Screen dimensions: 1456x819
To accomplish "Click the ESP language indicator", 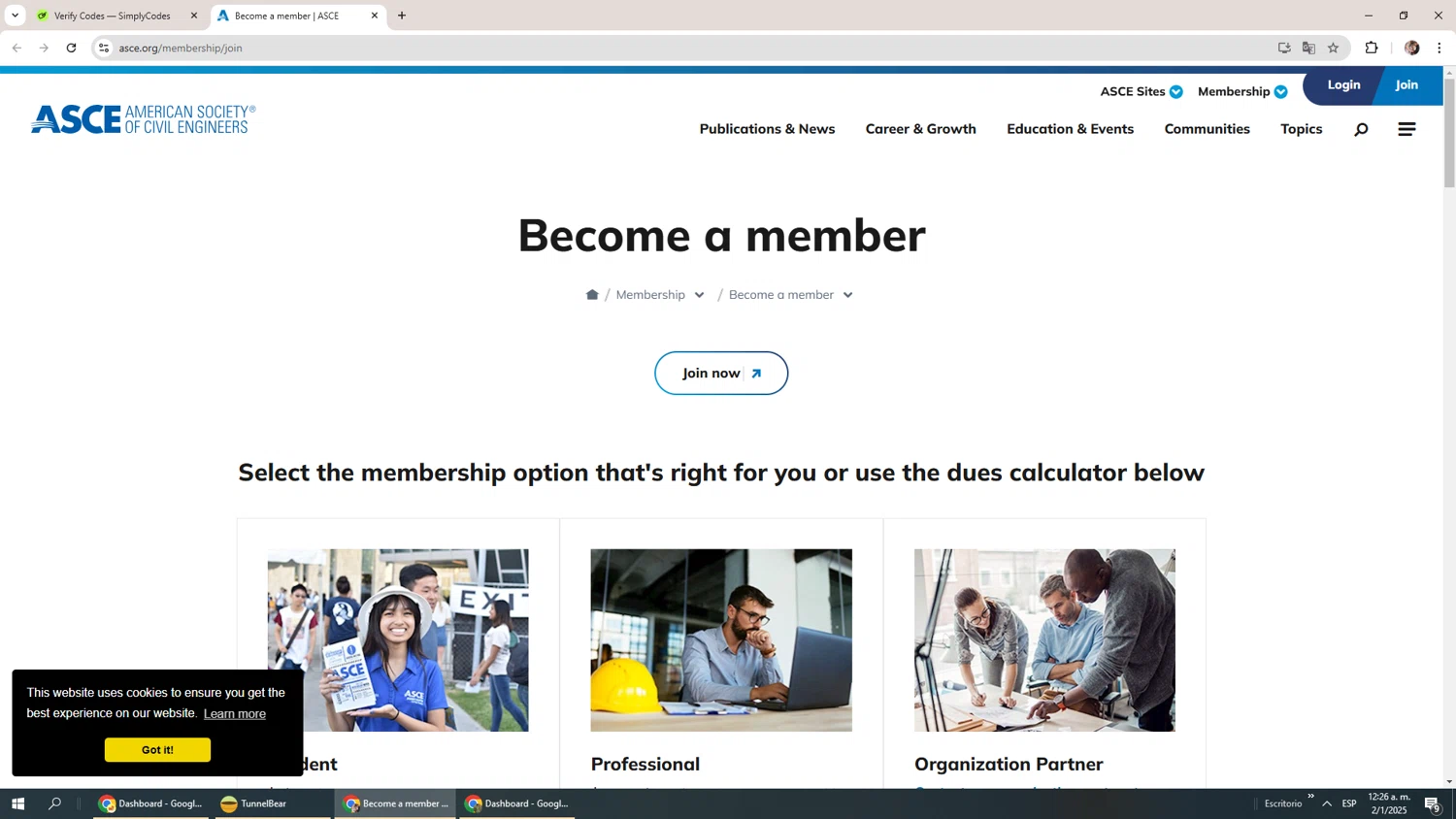I will tap(1349, 803).
